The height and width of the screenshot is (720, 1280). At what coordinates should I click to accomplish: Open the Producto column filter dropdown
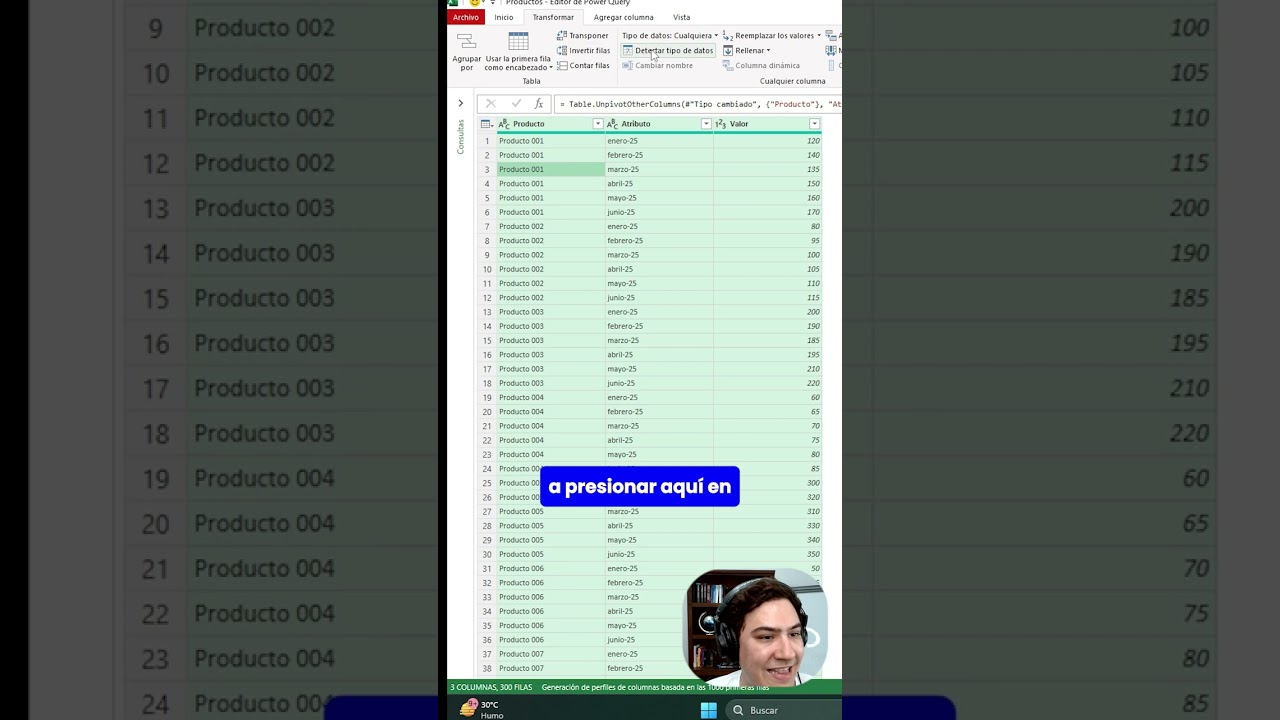click(x=598, y=124)
